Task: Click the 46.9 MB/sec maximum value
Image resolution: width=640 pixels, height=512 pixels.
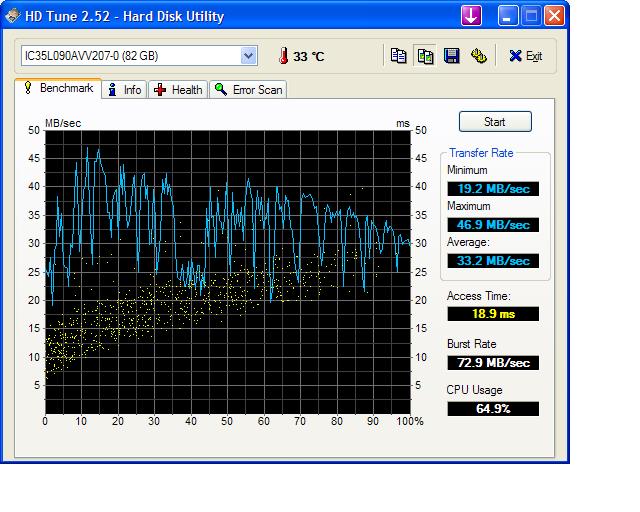Action: [x=493, y=225]
